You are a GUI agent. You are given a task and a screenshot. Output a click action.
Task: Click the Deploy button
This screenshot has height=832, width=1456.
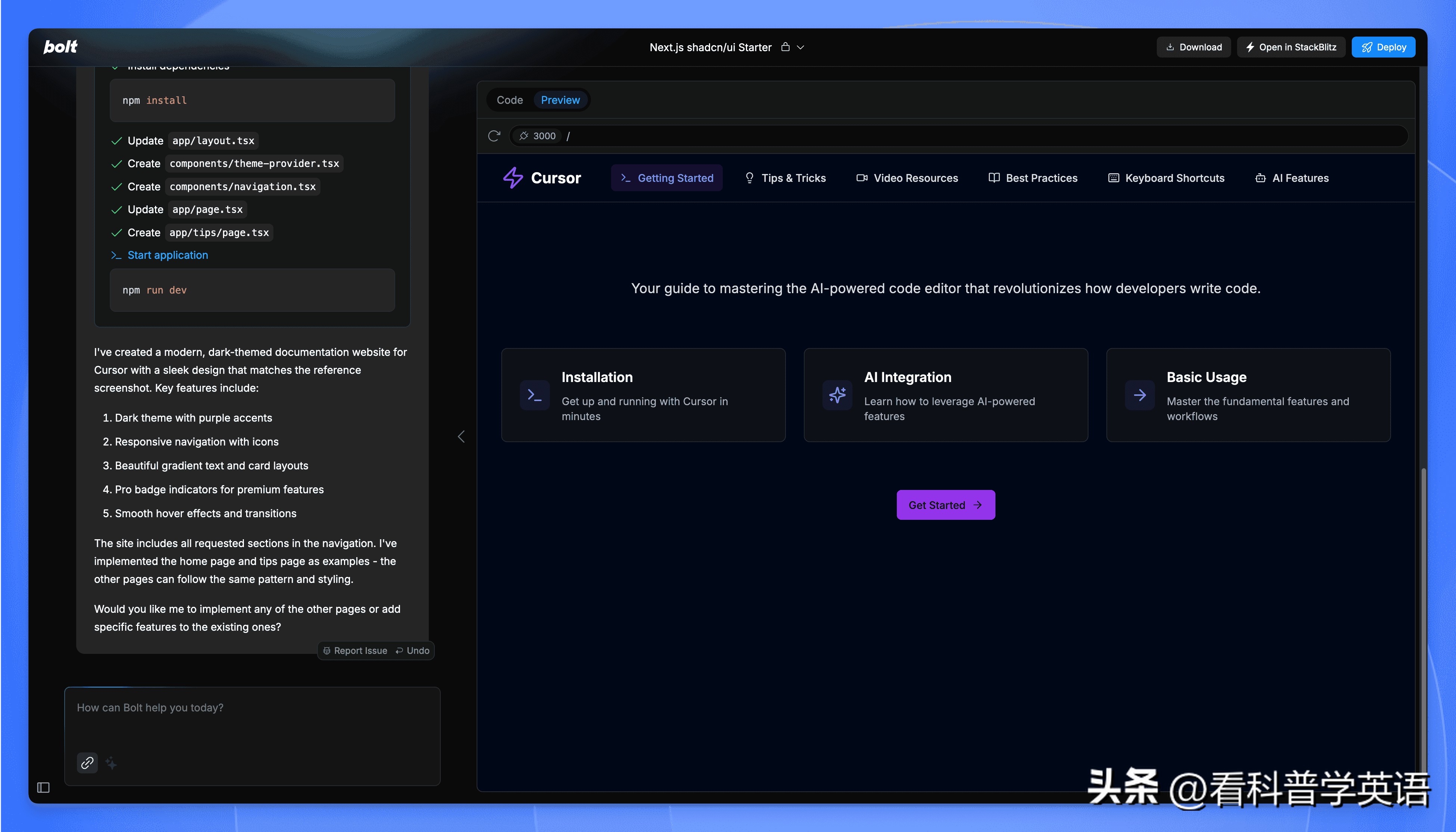click(1383, 47)
